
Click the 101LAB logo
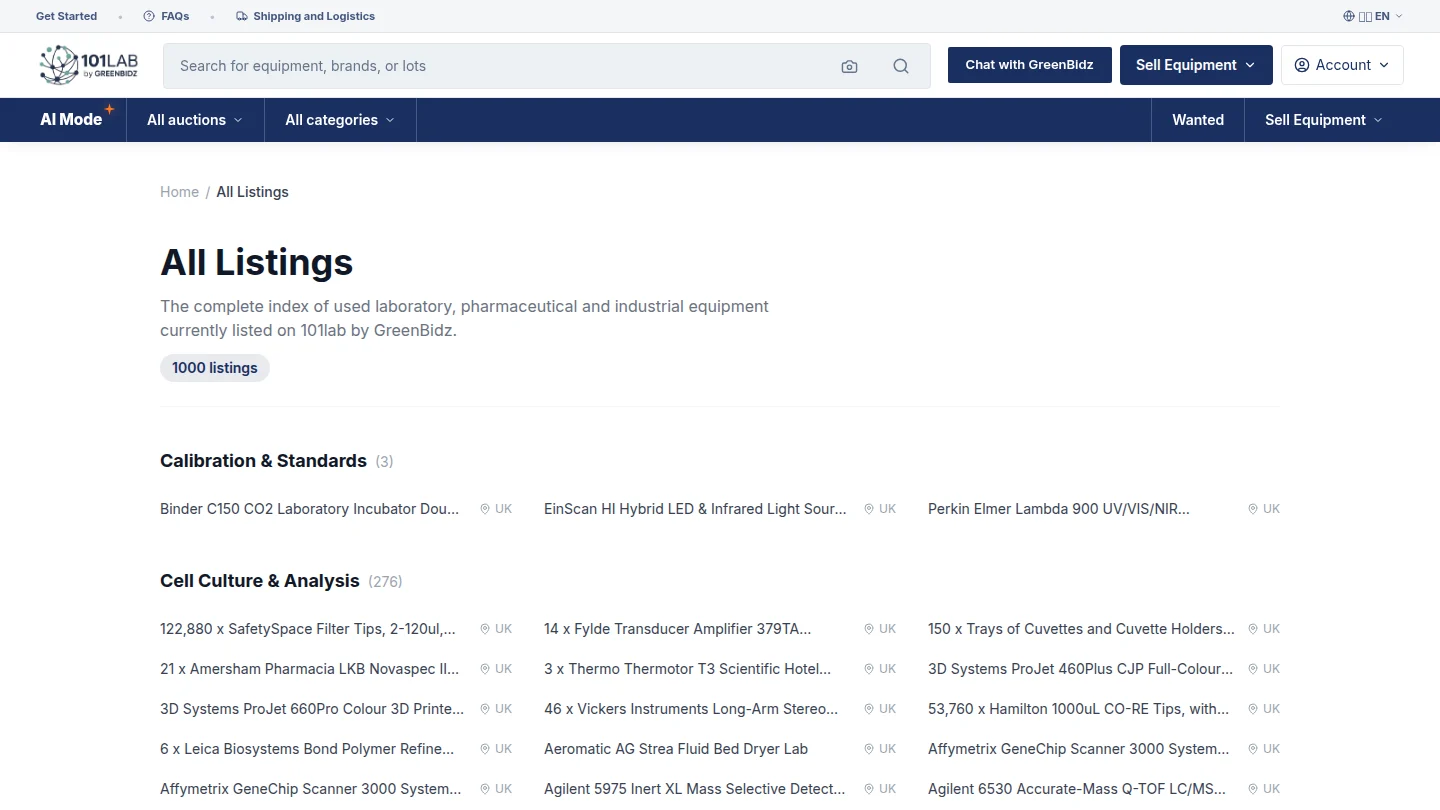pyautogui.click(x=89, y=65)
